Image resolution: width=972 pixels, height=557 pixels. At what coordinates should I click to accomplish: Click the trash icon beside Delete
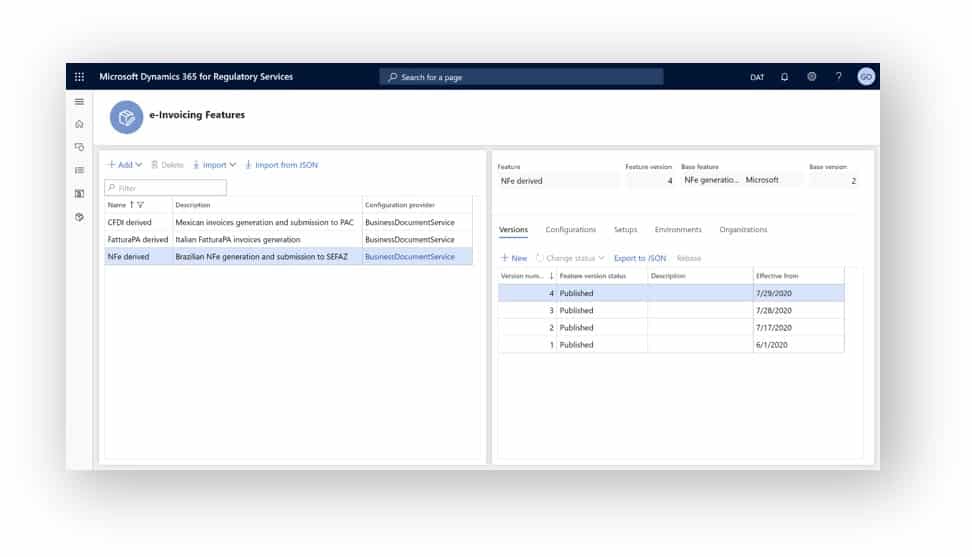click(x=155, y=165)
